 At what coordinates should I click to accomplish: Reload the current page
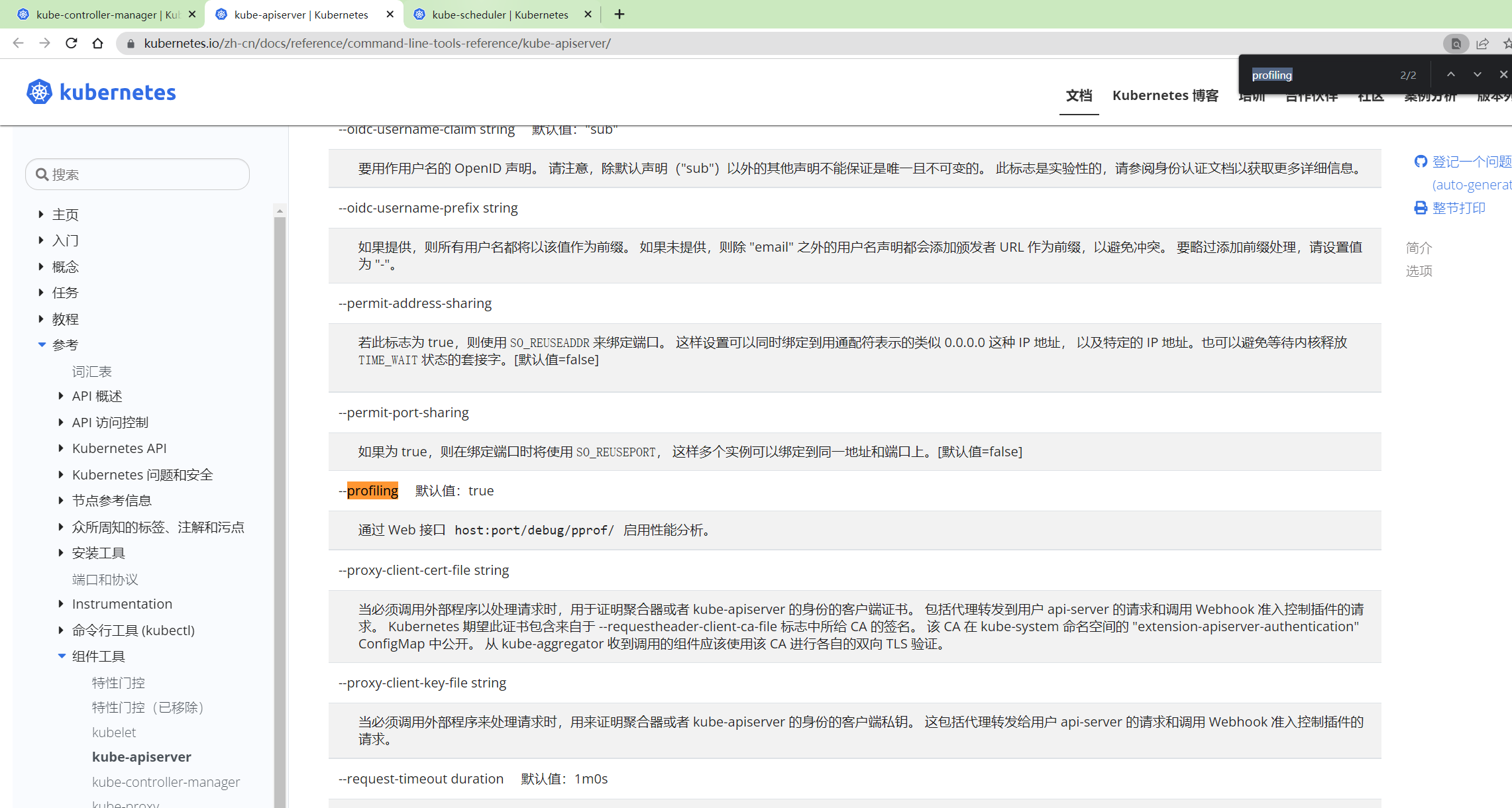[x=71, y=43]
